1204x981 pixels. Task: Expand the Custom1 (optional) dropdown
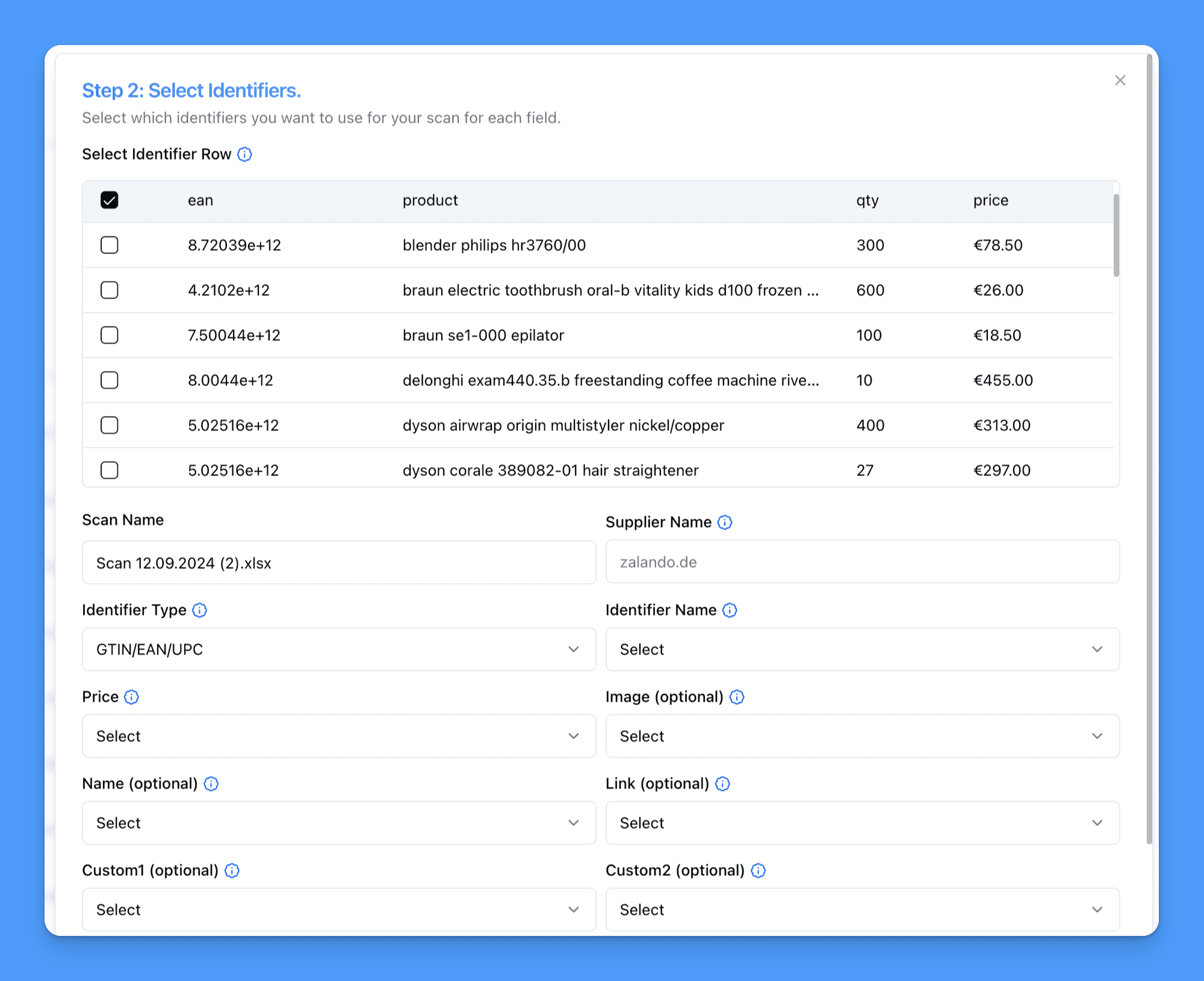tap(339, 909)
